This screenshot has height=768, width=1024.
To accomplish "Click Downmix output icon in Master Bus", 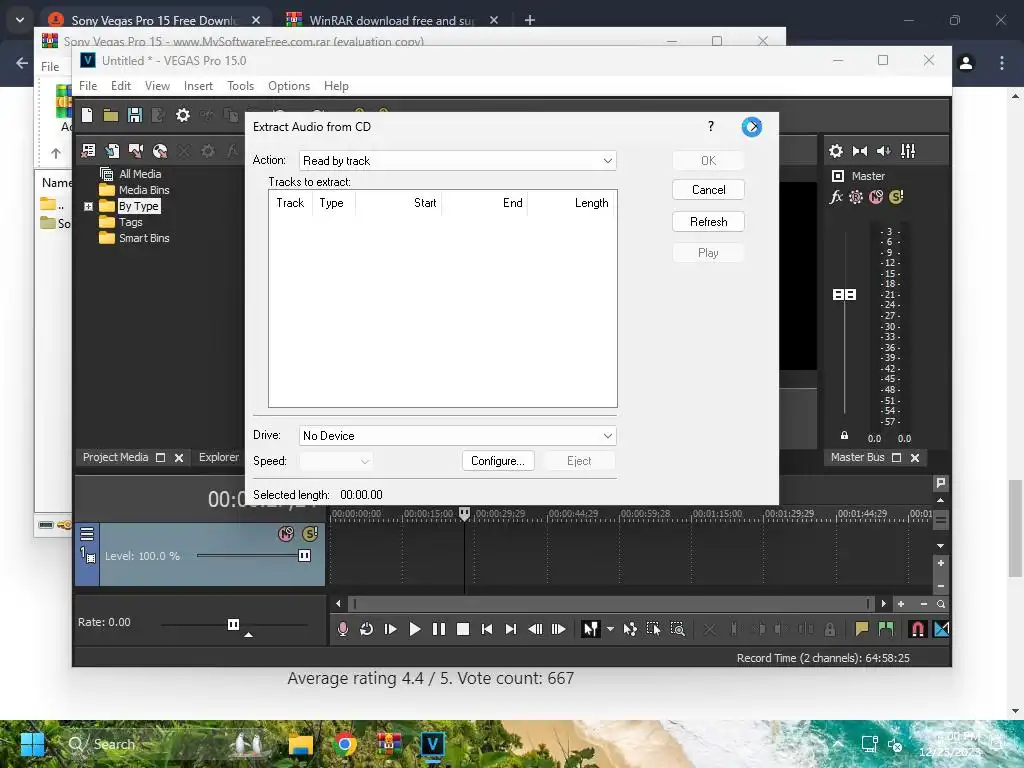I will coord(859,151).
